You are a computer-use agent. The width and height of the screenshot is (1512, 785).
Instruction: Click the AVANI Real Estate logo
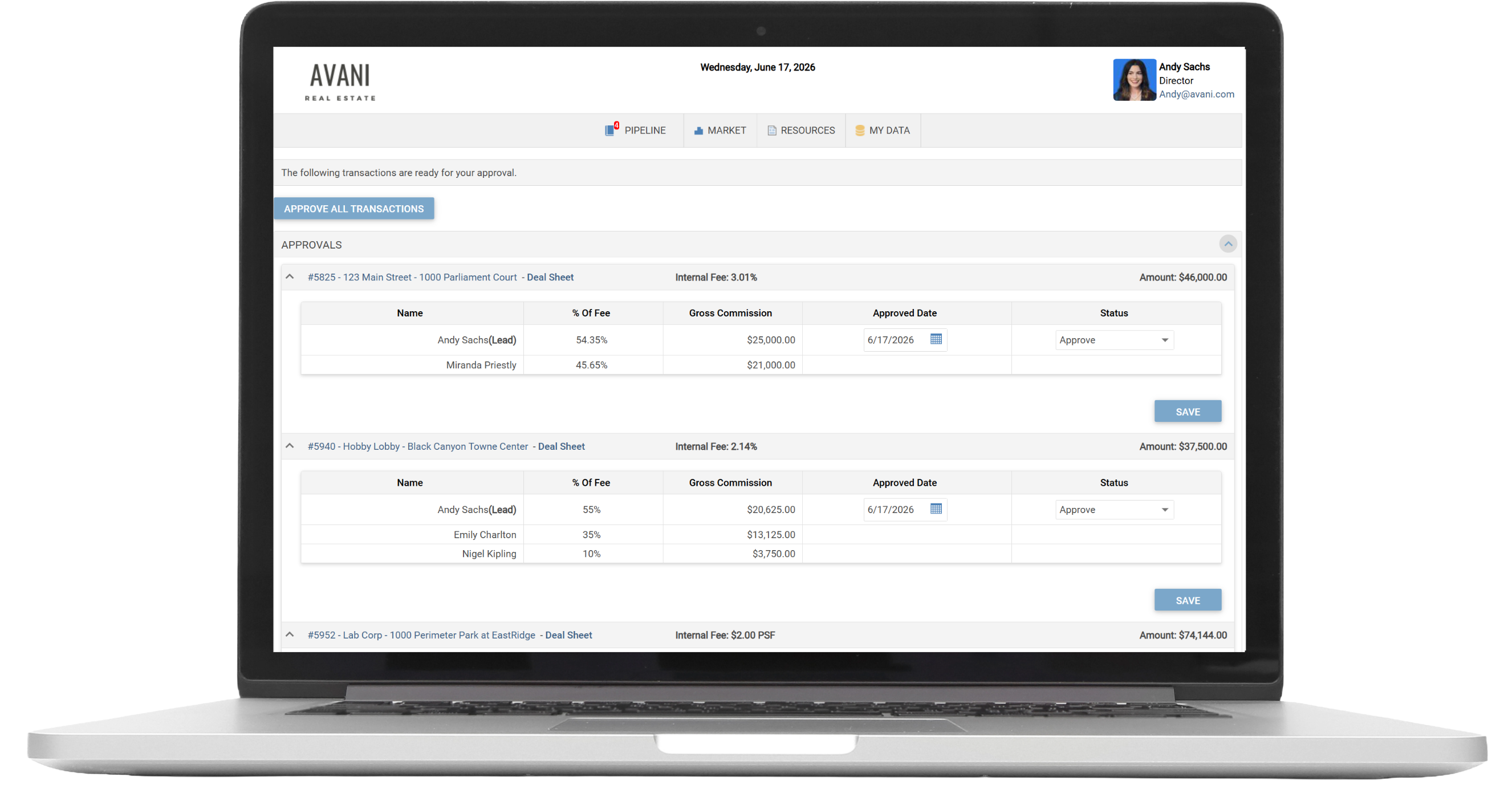pos(340,82)
